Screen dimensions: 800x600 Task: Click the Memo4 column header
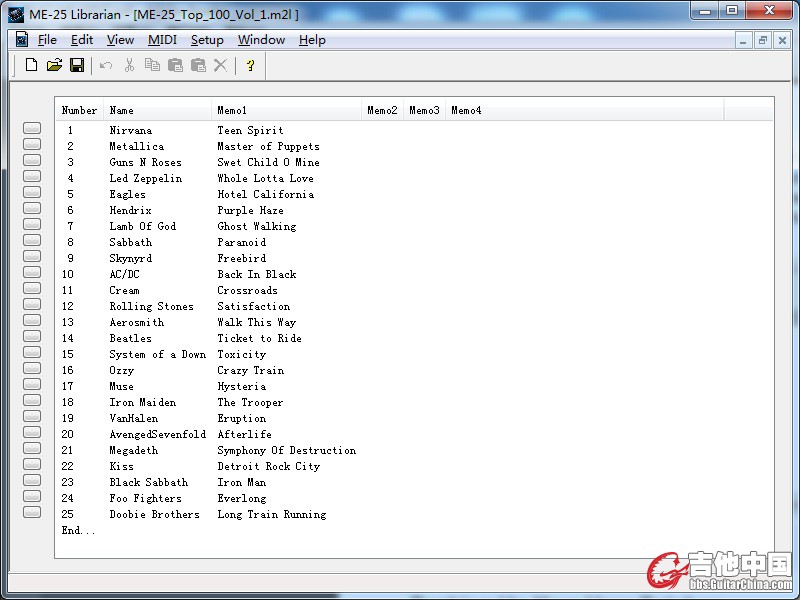pyautogui.click(x=585, y=110)
